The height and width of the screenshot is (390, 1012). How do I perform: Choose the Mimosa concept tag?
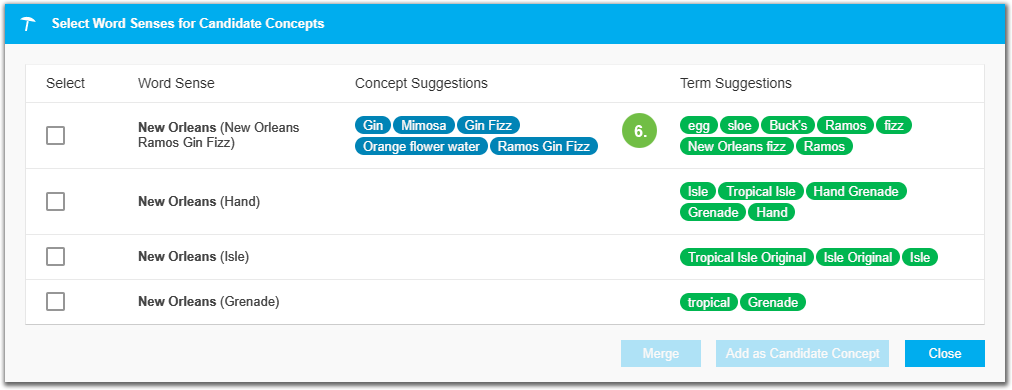[423, 125]
